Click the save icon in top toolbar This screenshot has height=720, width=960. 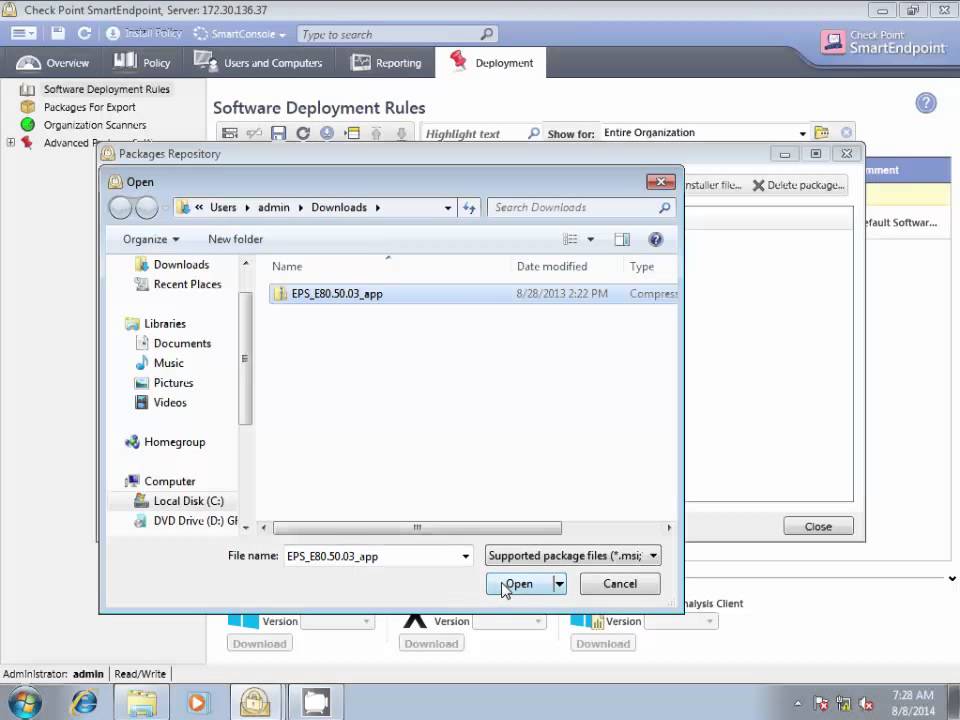[58, 34]
